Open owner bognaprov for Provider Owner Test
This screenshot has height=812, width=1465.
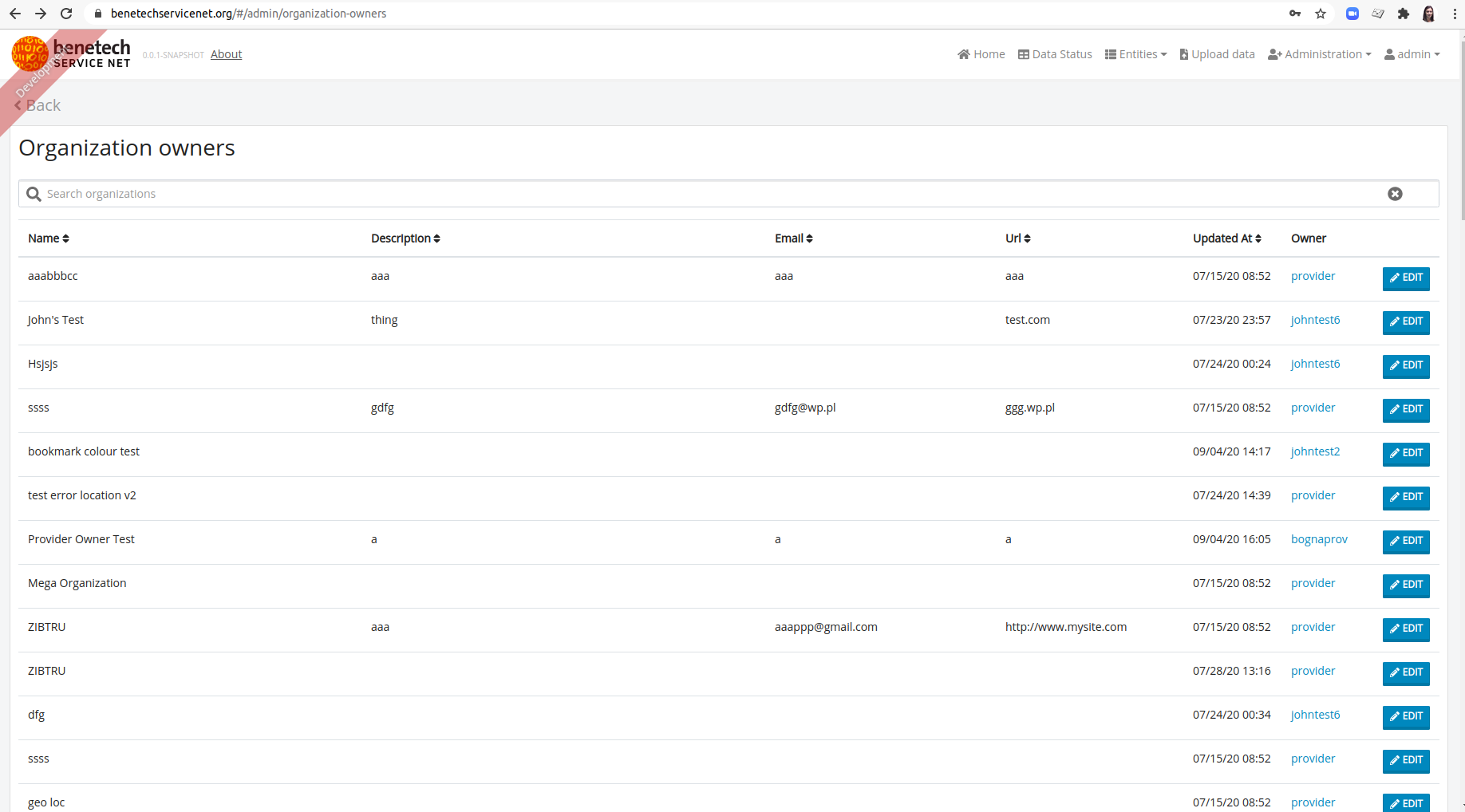(x=1318, y=538)
